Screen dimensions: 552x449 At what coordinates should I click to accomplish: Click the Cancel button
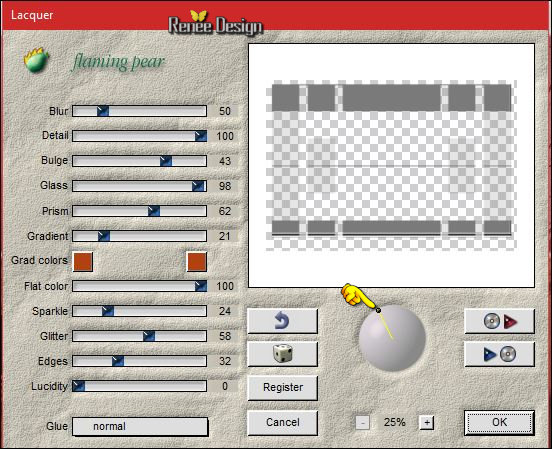(x=283, y=422)
